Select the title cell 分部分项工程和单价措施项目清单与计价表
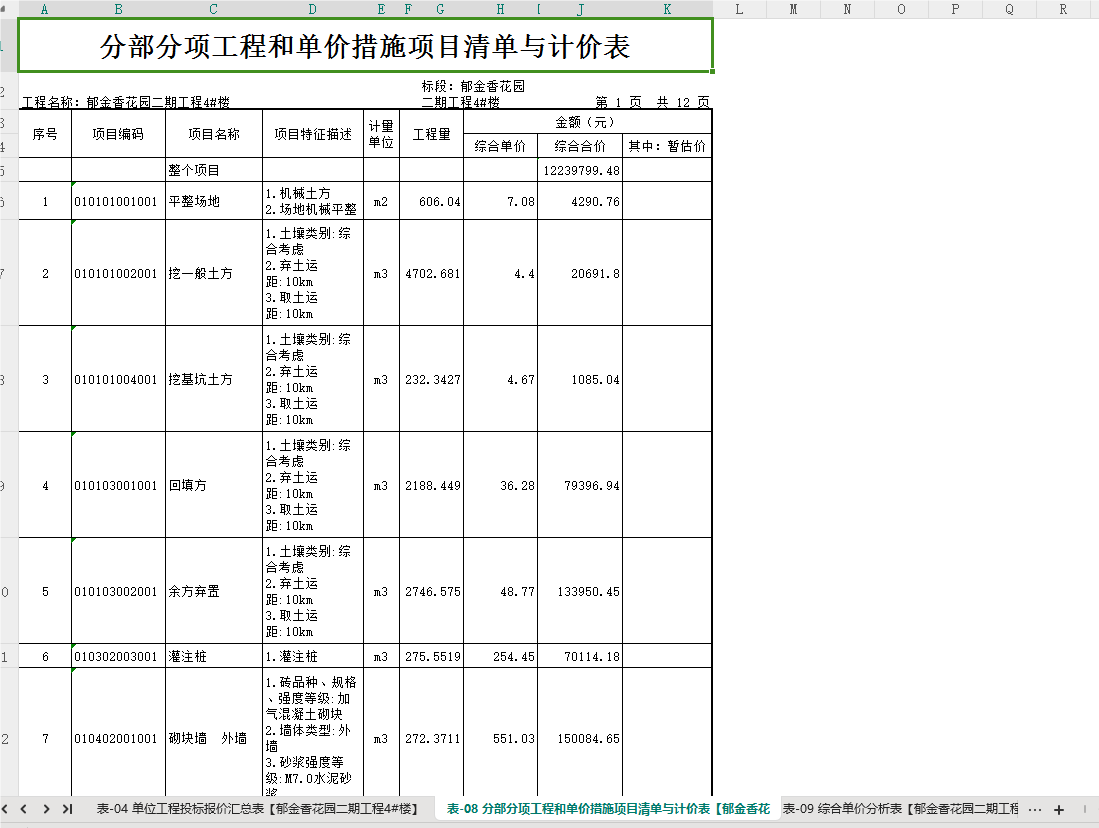The width and height of the screenshot is (1099, 828). click(365, 46)
